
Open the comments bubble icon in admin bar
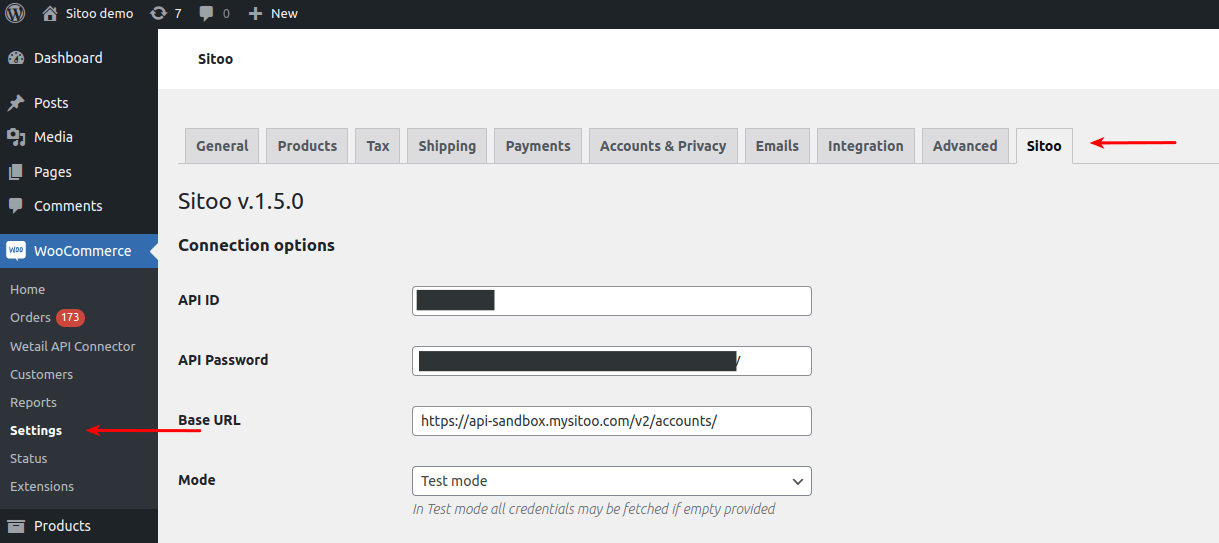206,14
